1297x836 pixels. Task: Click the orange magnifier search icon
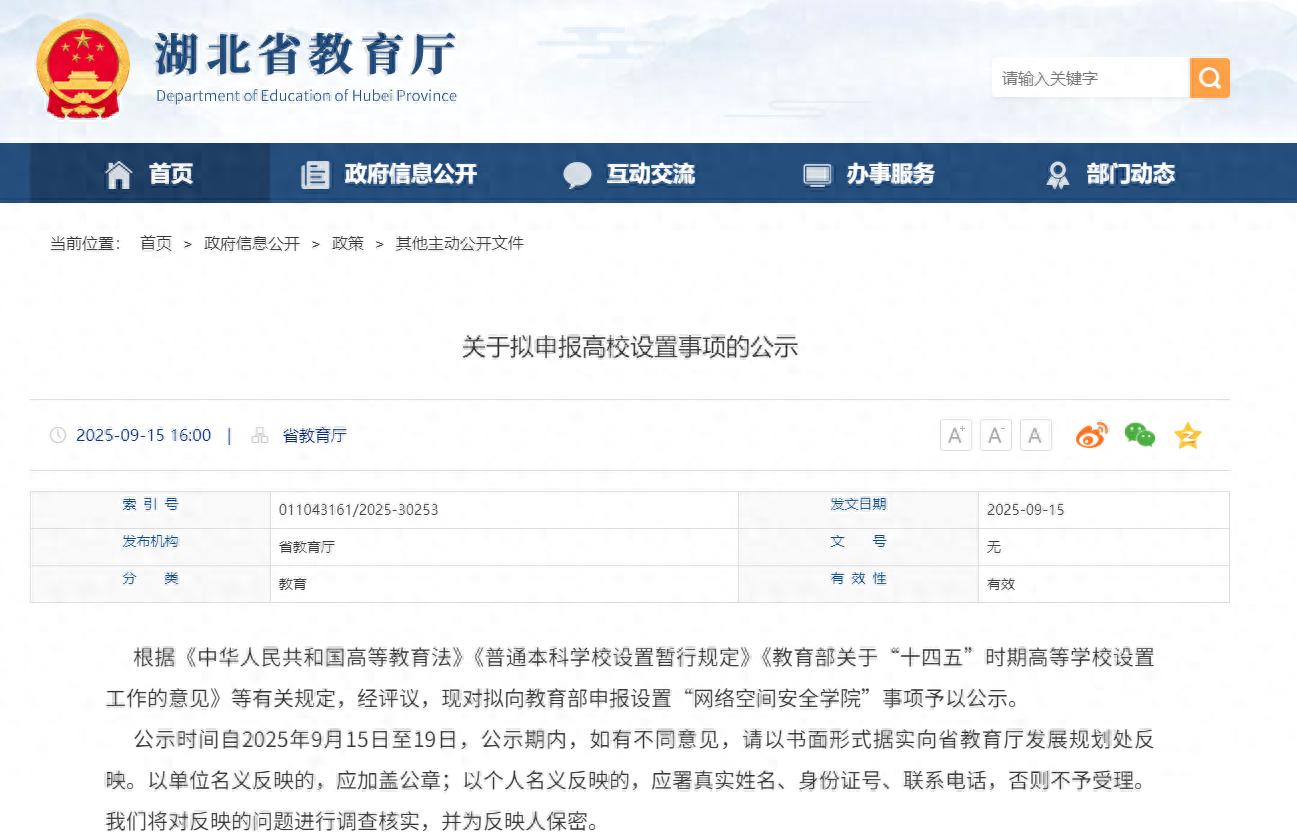pyautogui.click(x=1209, y=77)
